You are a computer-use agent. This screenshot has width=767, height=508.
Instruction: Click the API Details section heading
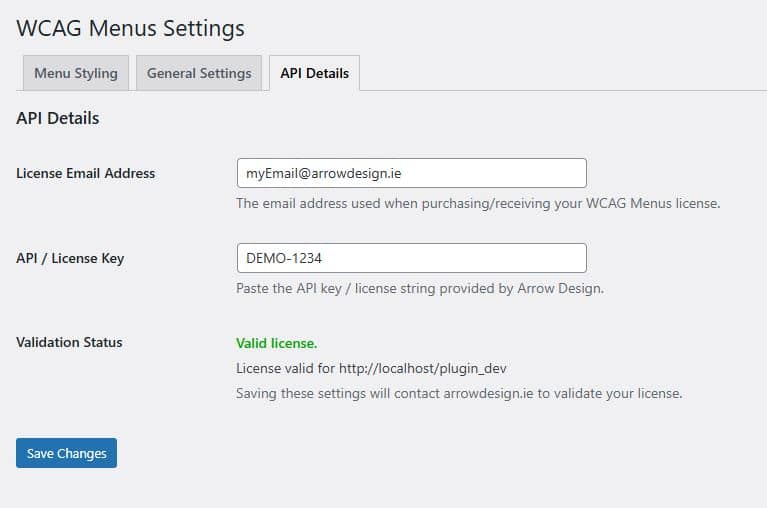pyautogui.click(x=58, y=118)
